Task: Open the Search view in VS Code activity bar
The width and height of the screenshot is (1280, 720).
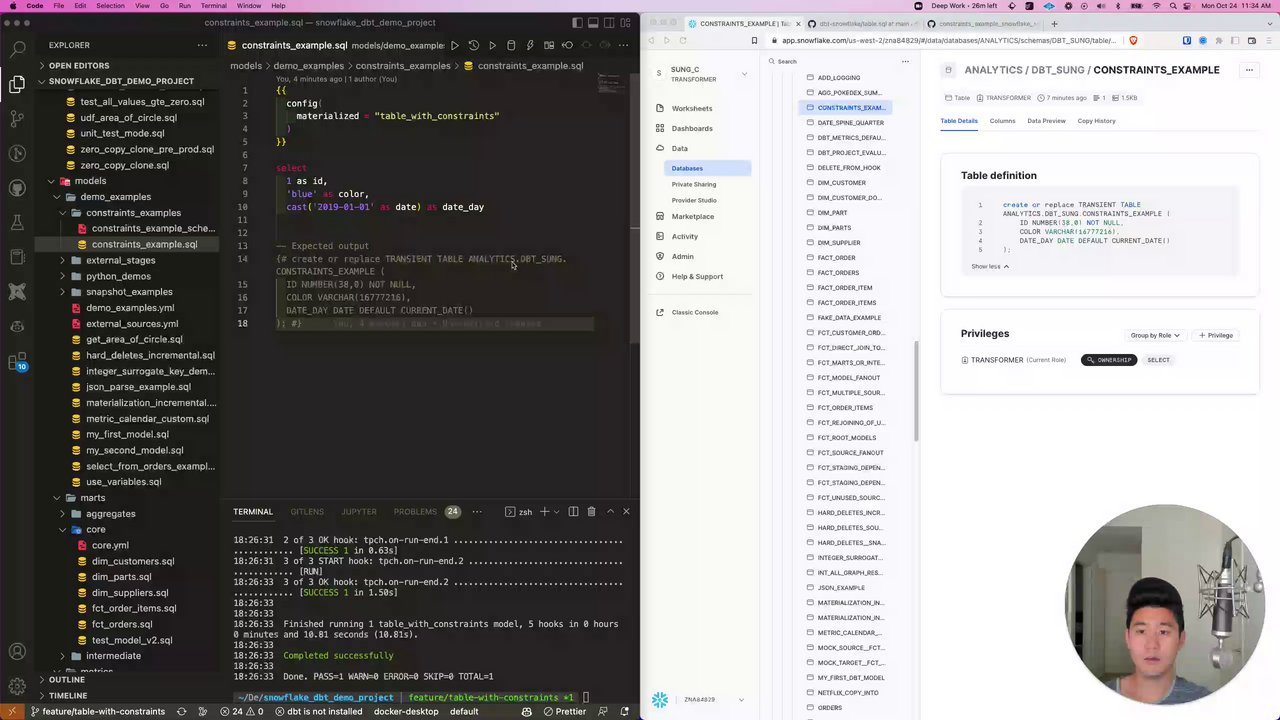Action: [17, 49]
